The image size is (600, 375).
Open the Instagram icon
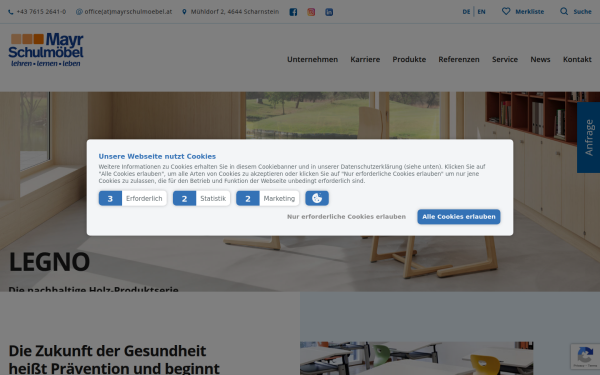[x=311, y=12]
